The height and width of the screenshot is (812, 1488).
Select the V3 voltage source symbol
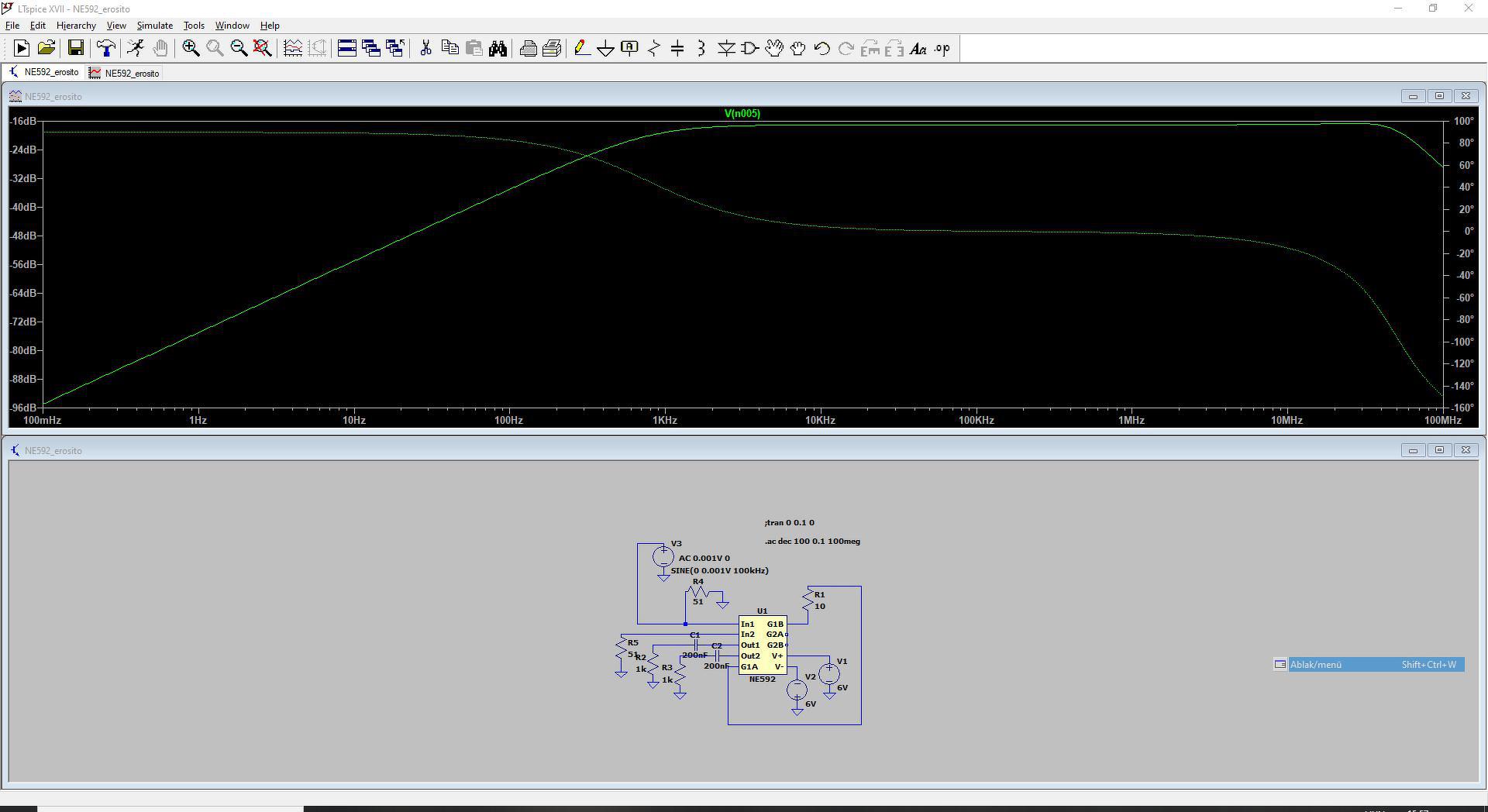663,557
